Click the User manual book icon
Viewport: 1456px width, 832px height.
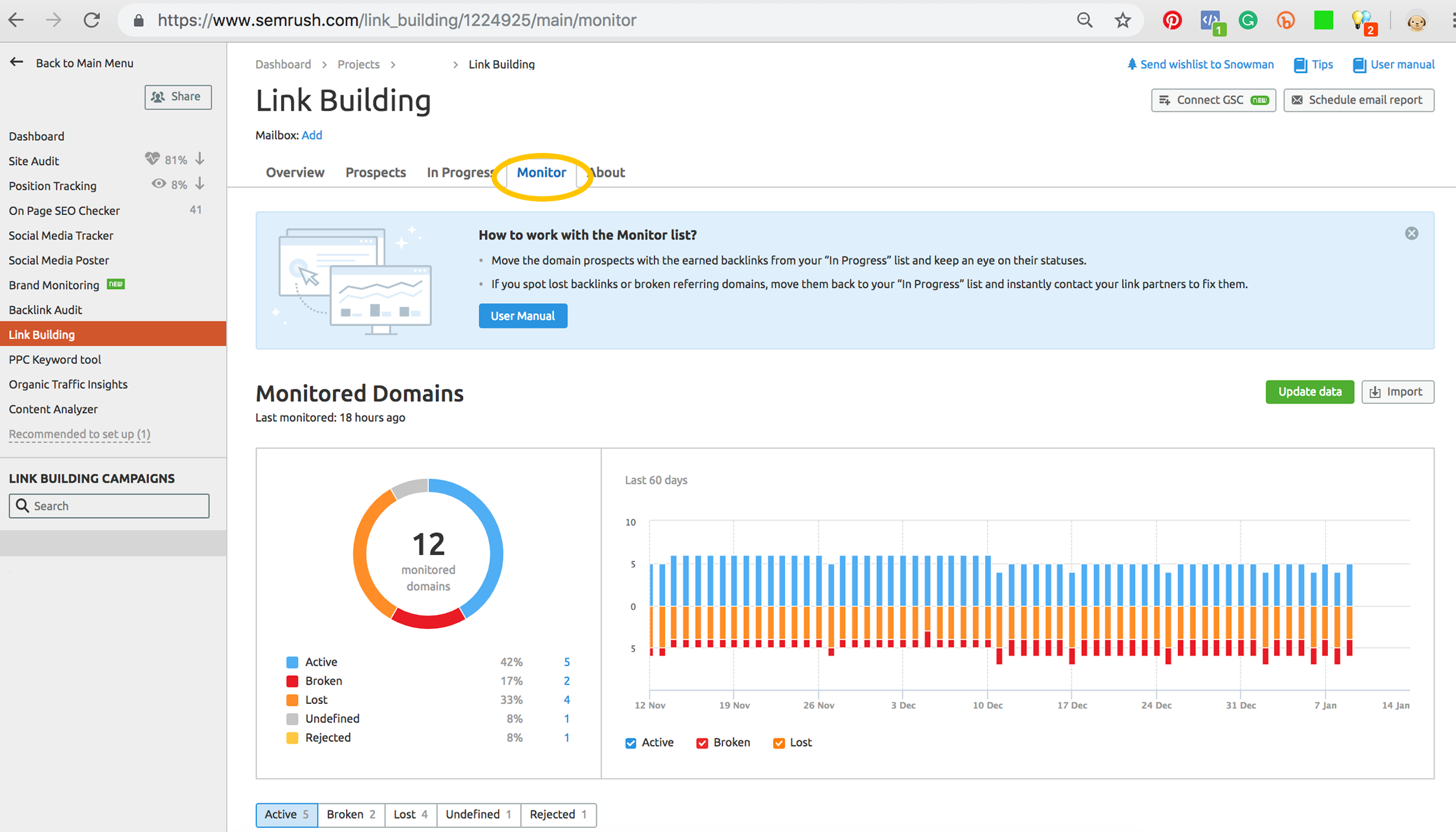click(x=1359, y=65)
